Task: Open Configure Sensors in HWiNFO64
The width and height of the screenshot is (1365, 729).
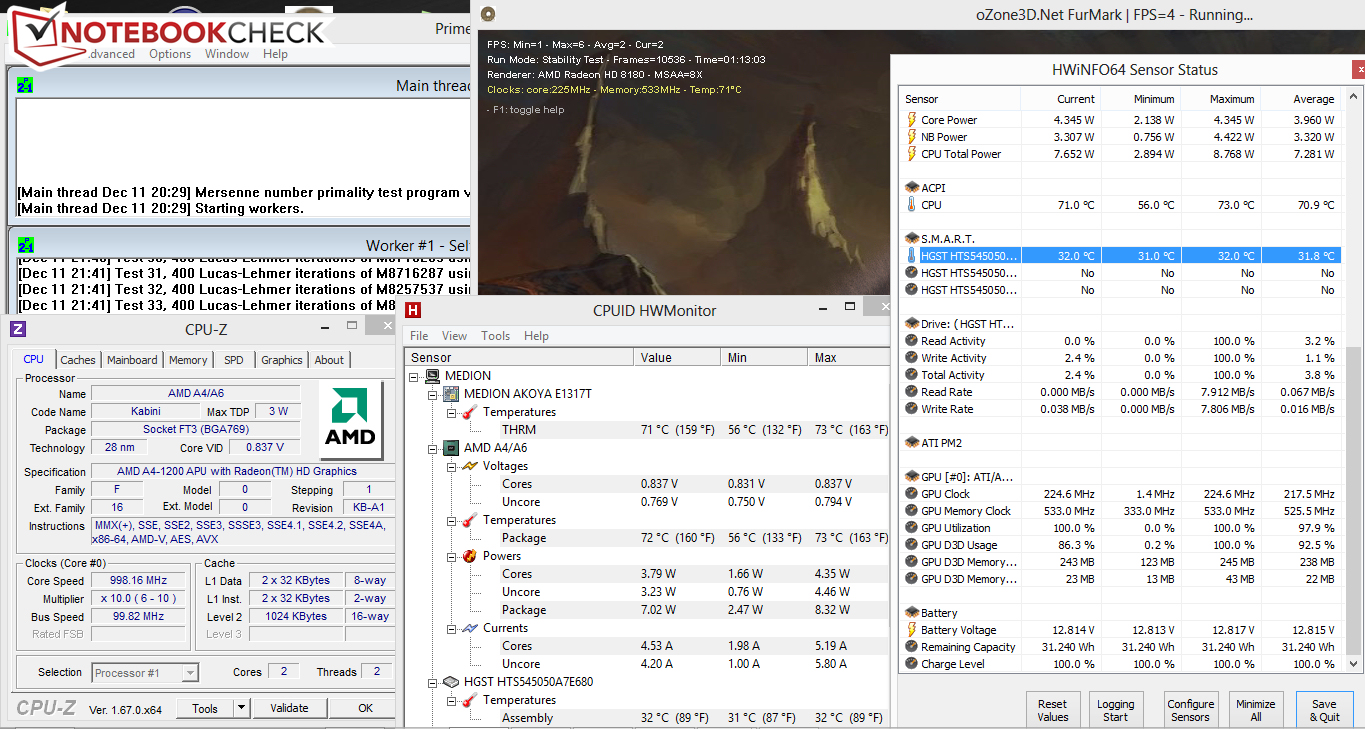Action: pos(1191,710)
